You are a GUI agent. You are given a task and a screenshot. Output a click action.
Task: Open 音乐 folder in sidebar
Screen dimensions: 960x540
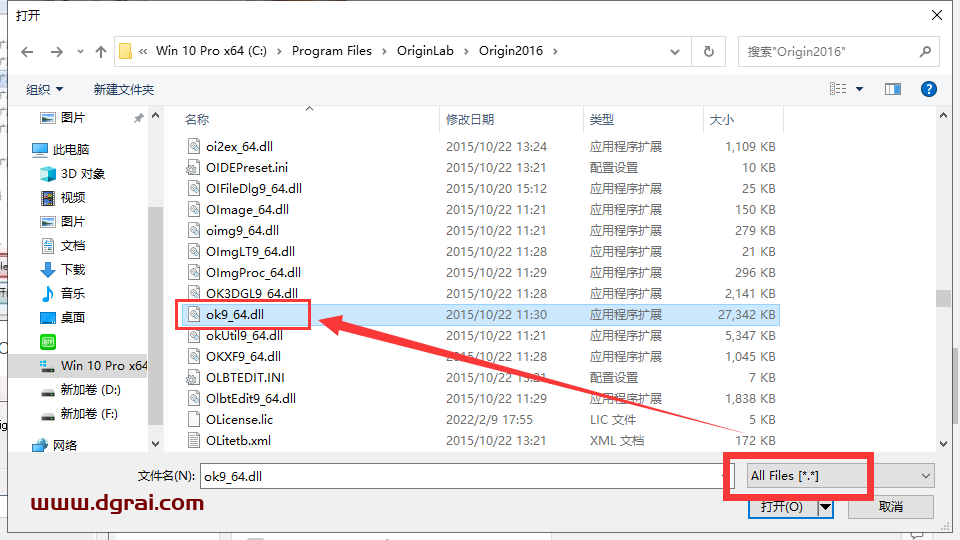pos(63,293)
